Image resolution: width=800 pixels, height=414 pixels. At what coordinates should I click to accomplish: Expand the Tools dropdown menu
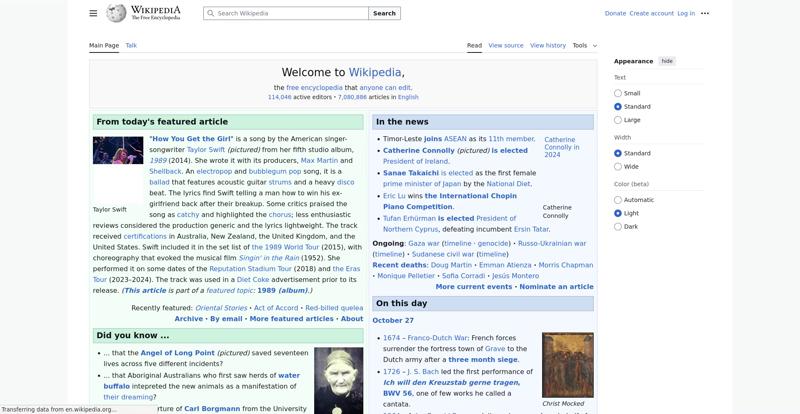pyautogui.click(x=584, y=45)
